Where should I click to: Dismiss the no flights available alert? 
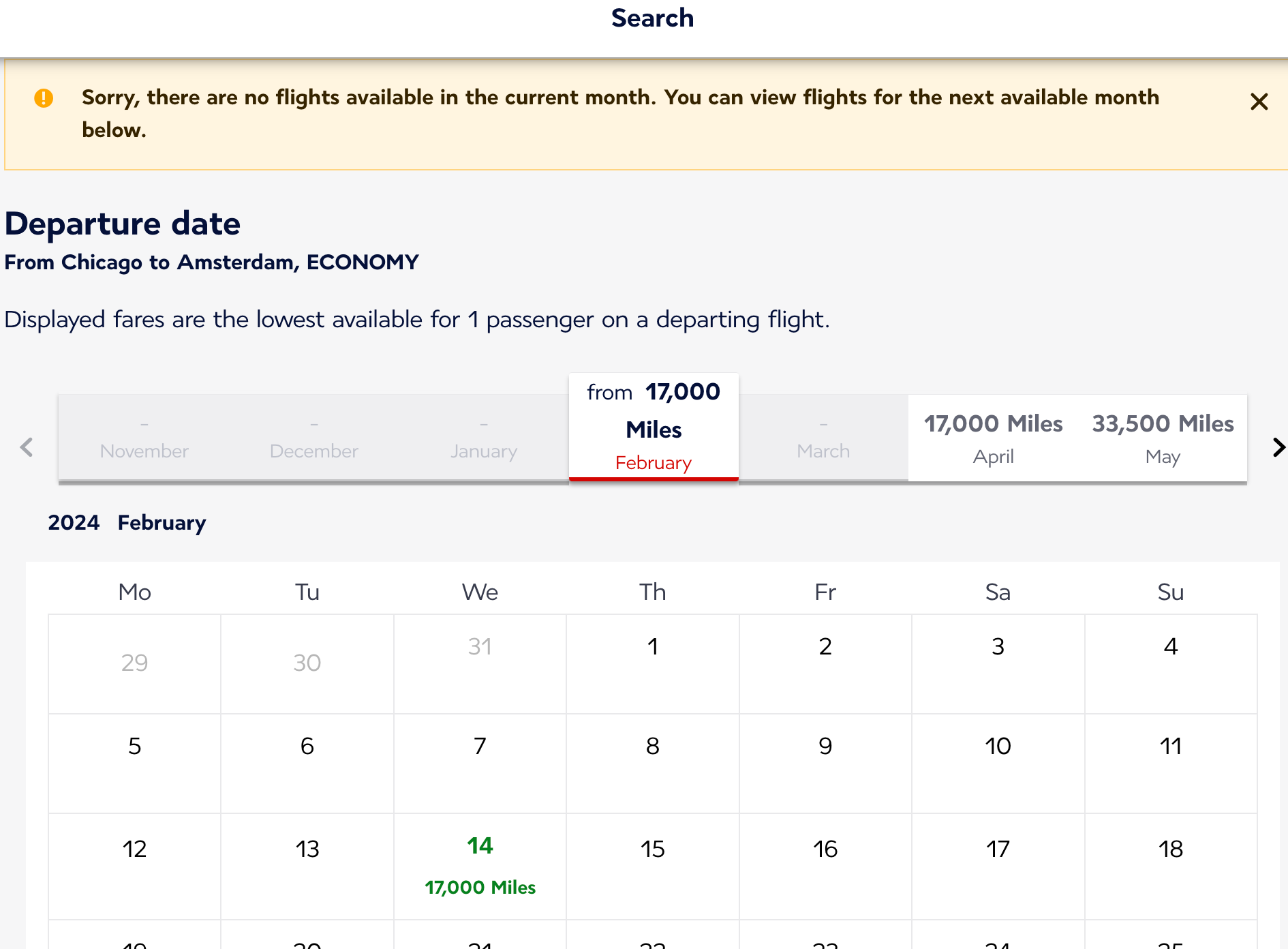[1259, 102]
